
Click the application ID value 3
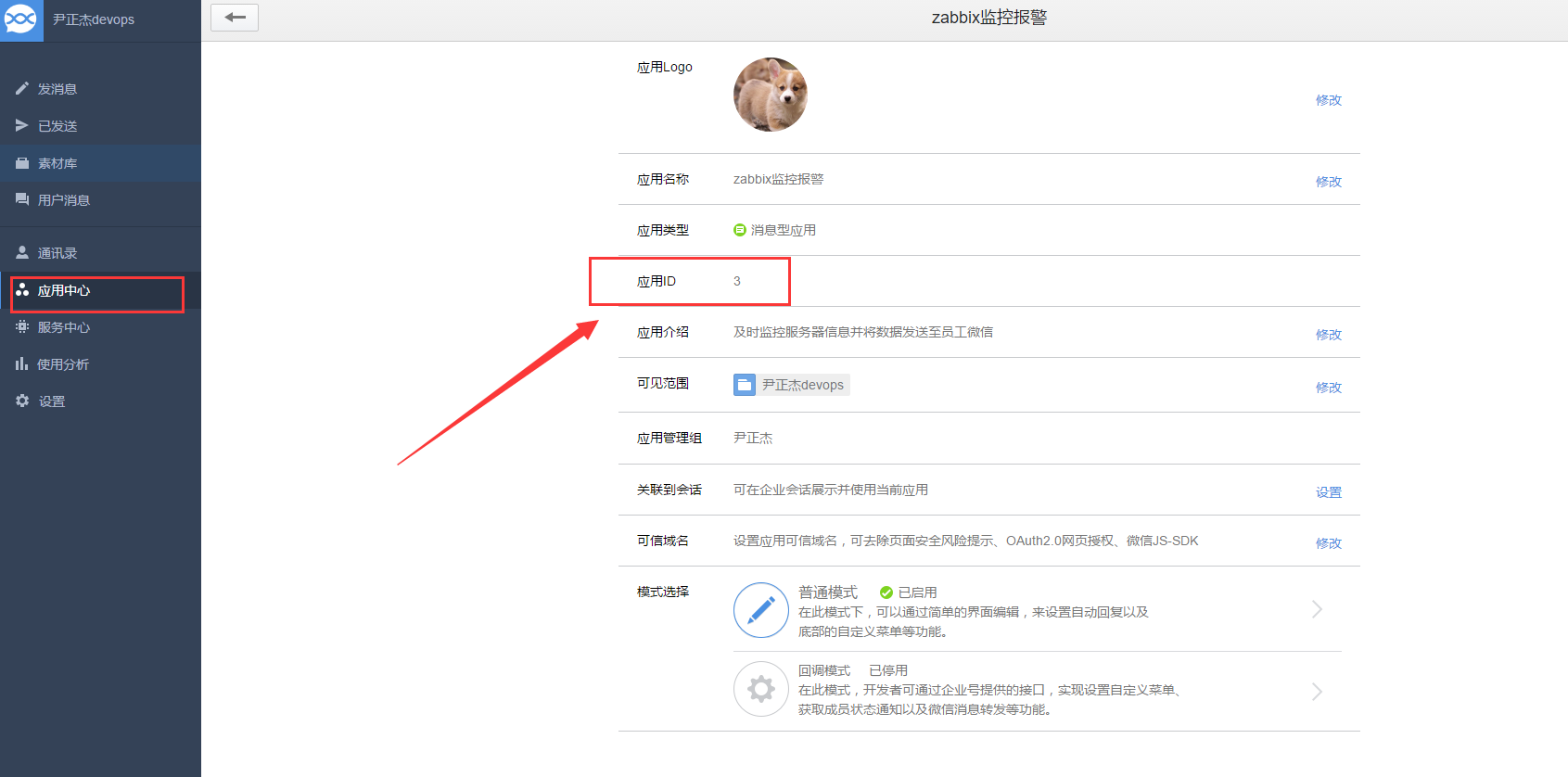coord(737,281)
